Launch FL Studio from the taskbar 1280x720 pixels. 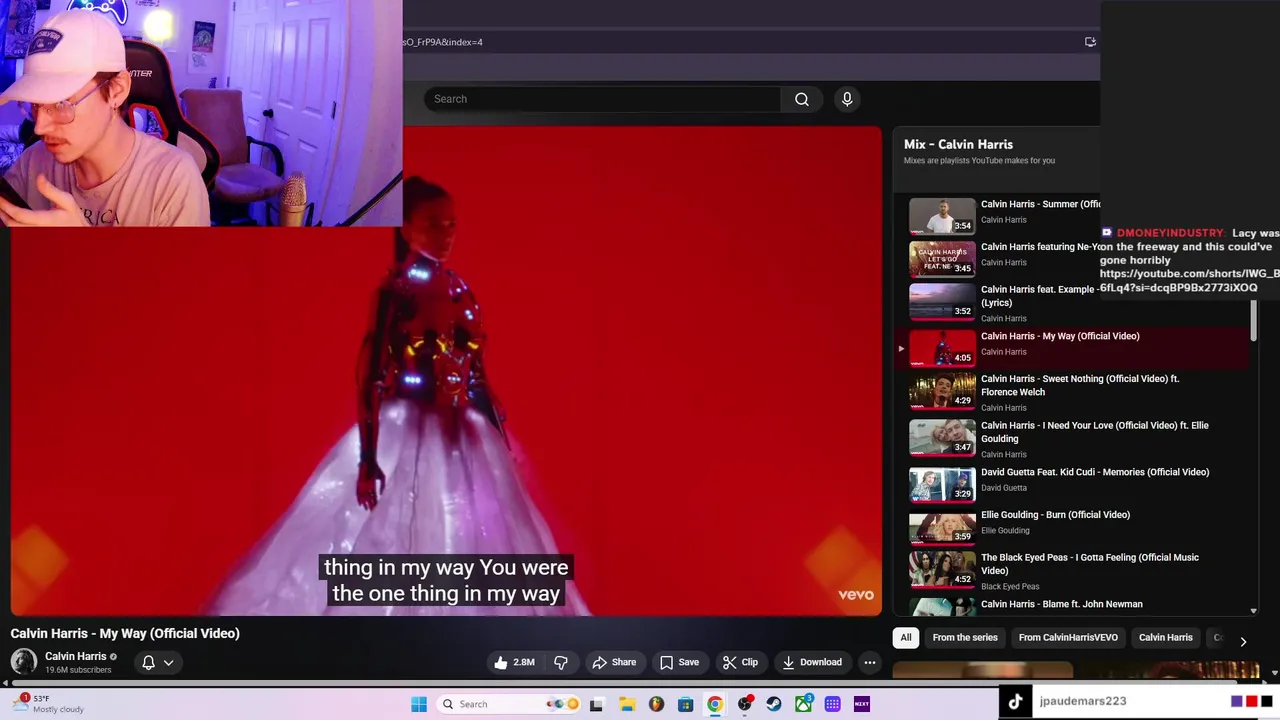tap(656, 704)
